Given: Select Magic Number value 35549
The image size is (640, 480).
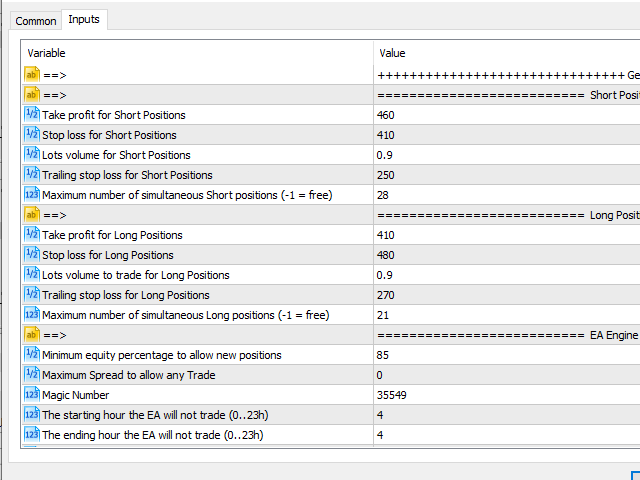Looking at the screenshot, I should (391, 395).
